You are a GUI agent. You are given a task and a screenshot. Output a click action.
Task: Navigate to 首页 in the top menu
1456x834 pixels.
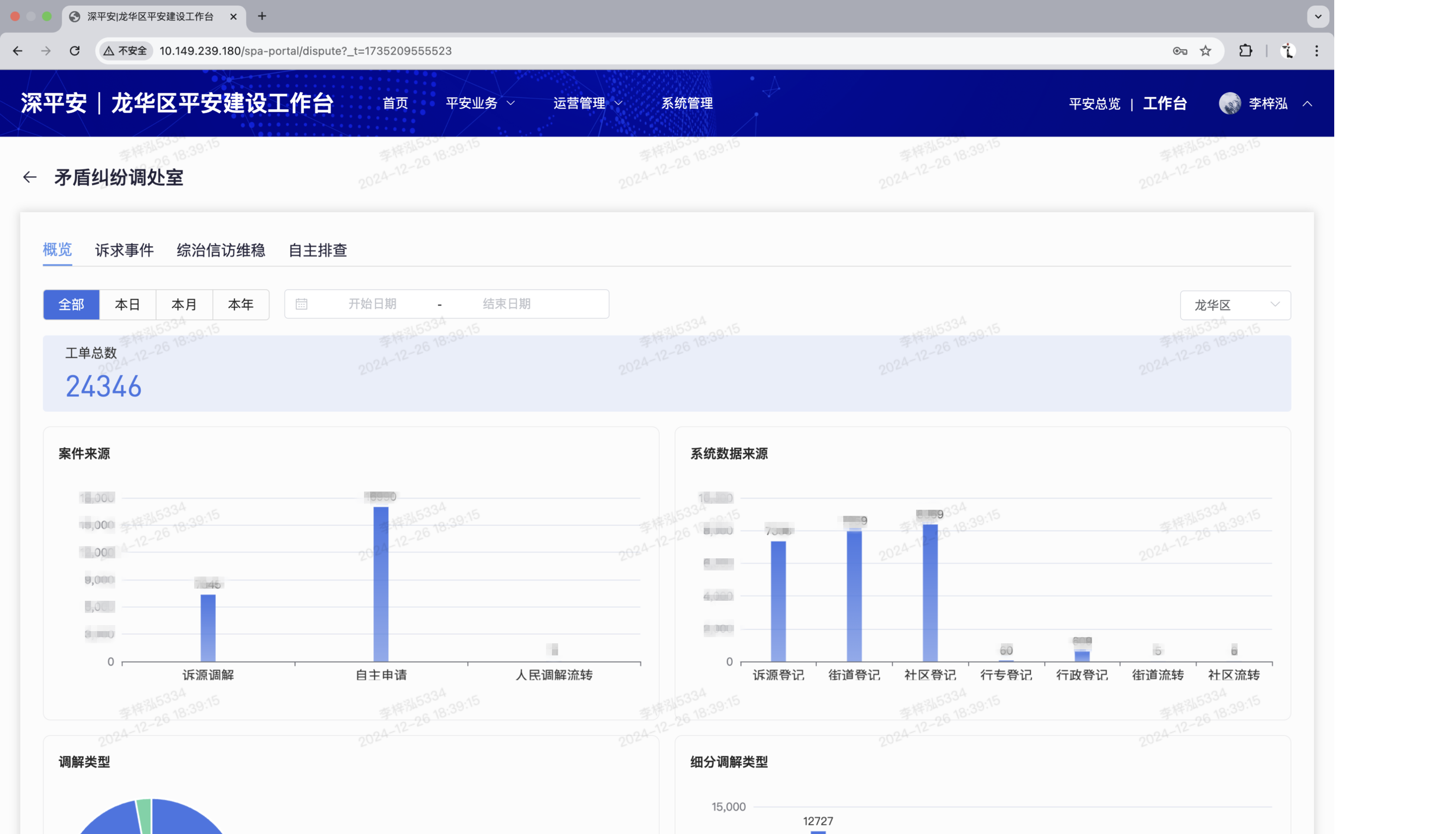[396, 104]
